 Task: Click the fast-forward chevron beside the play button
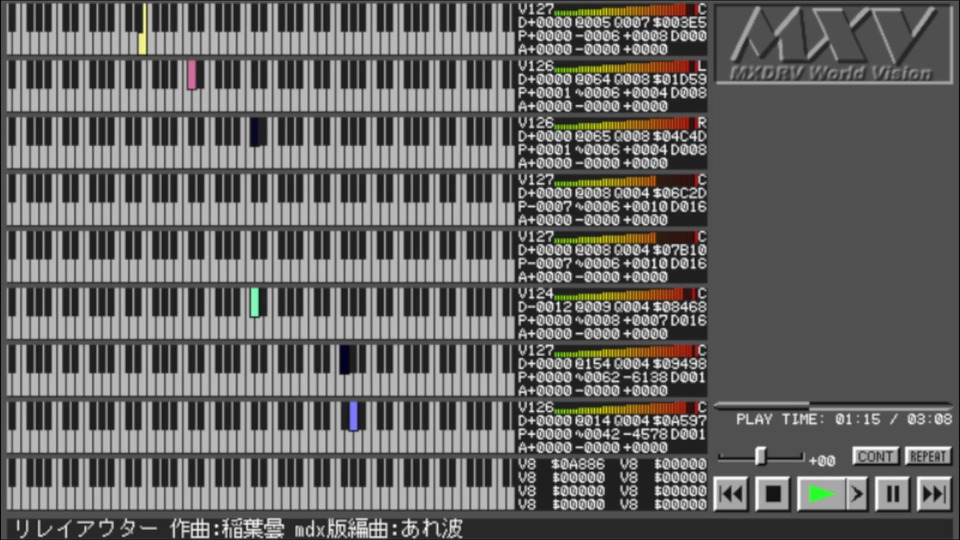858,493
